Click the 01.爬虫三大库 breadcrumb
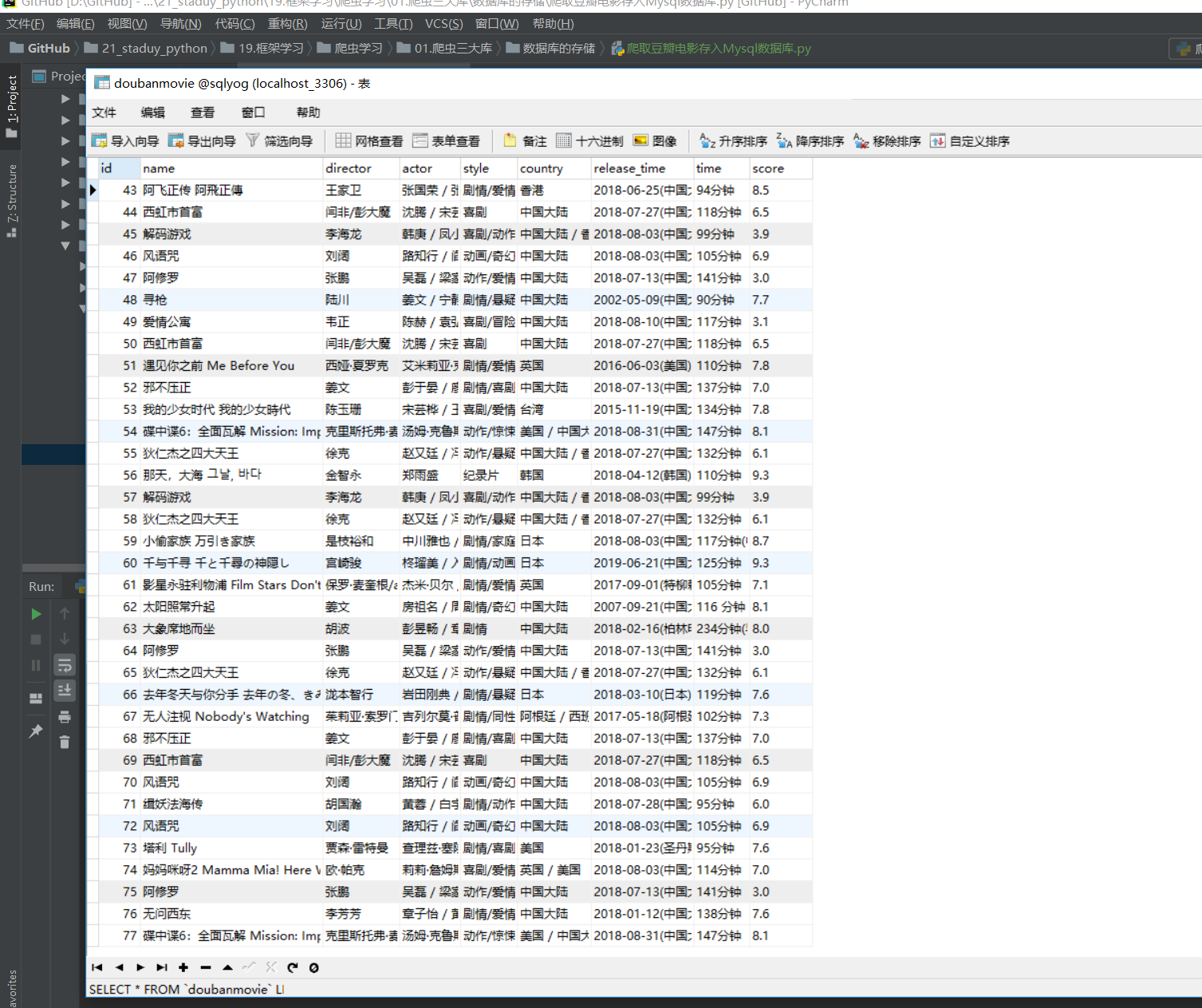1202x1008 pixels. (444, 49)
